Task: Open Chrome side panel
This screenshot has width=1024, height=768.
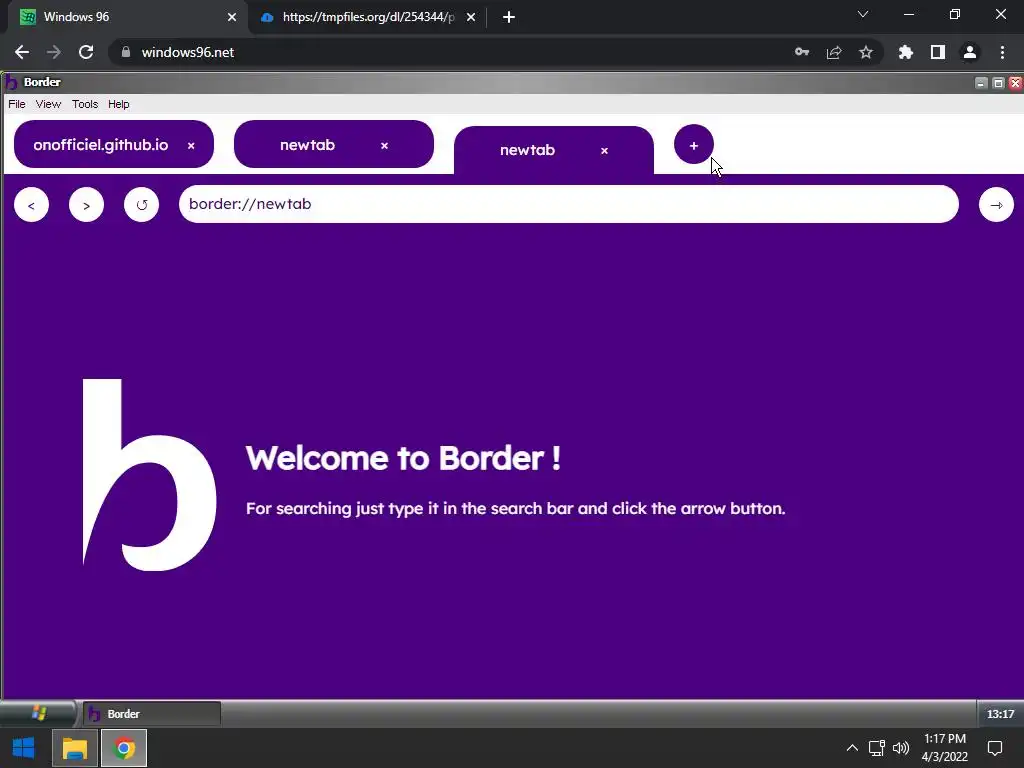Action: click(938, 52)
